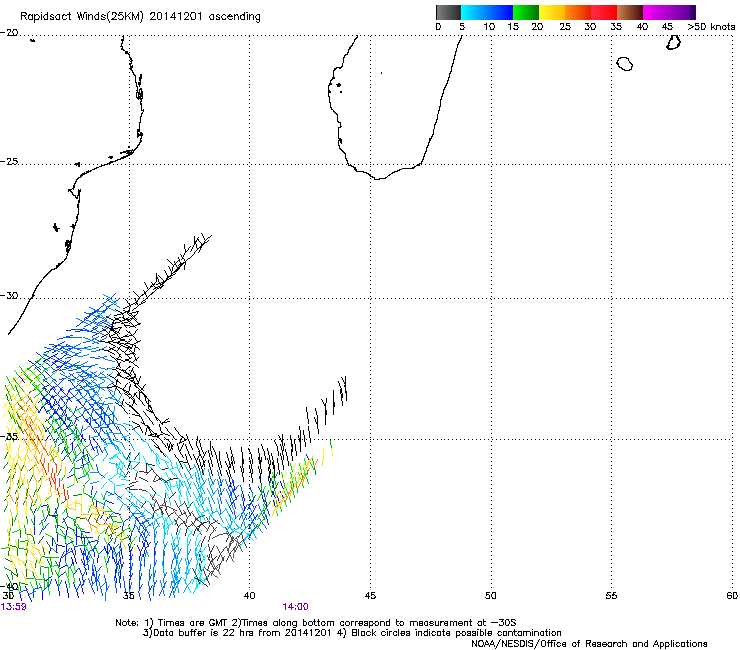Click the title text 'Rapidsact Winds(25KM) 20141201 ascending'
Viewport: 740px width, 650px height.
pyautogui.click(x=140, y=17)
